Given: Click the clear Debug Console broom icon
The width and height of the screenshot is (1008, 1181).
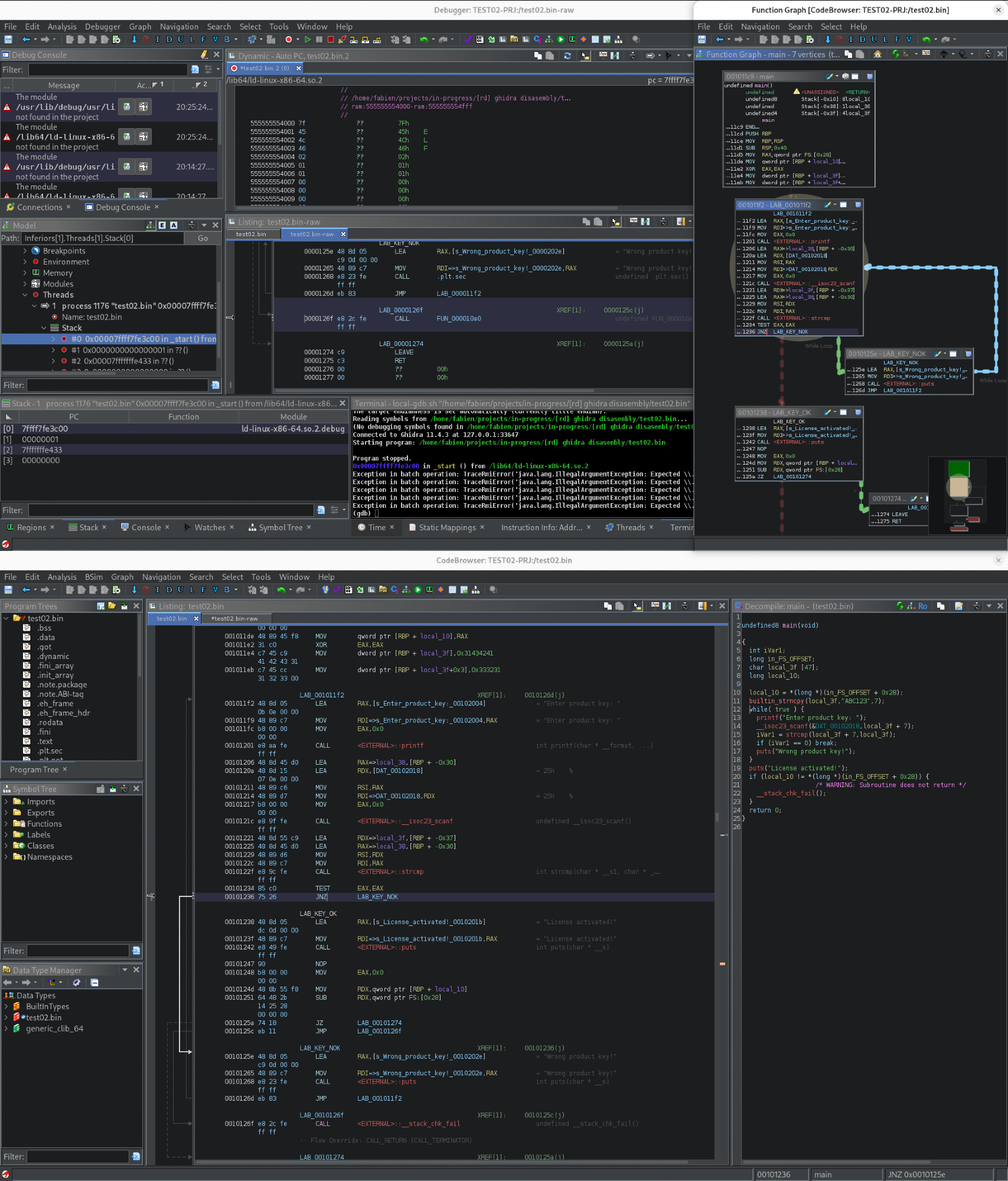Looking at the screenshot, I should [x=204, y=54].
